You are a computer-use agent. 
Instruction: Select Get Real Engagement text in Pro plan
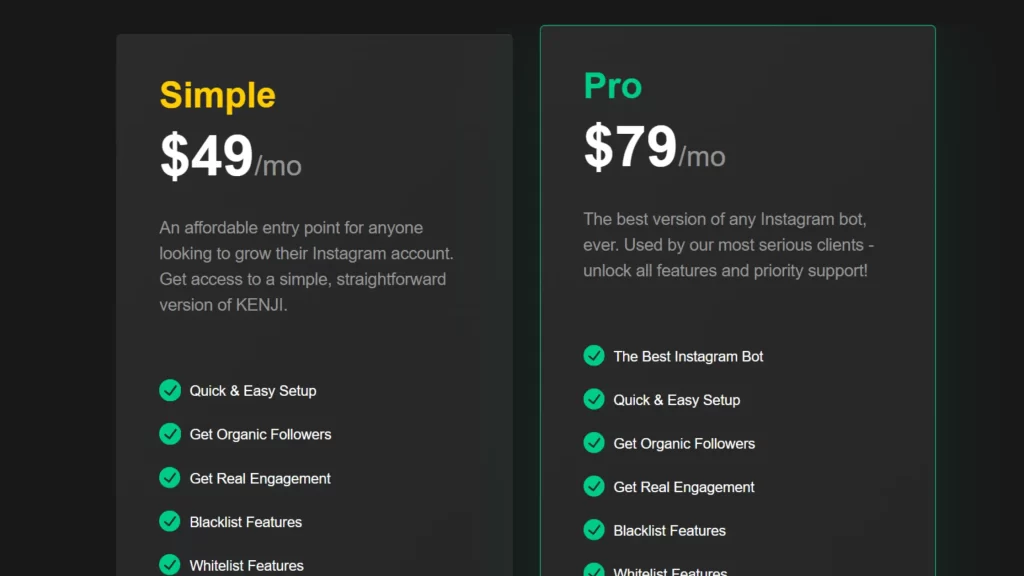pyautogui.click(x=684, y=487)
